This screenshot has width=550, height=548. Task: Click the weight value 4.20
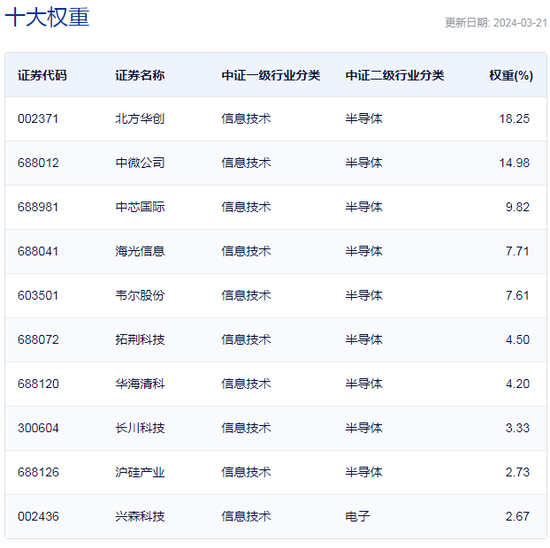tap(517, 384)
